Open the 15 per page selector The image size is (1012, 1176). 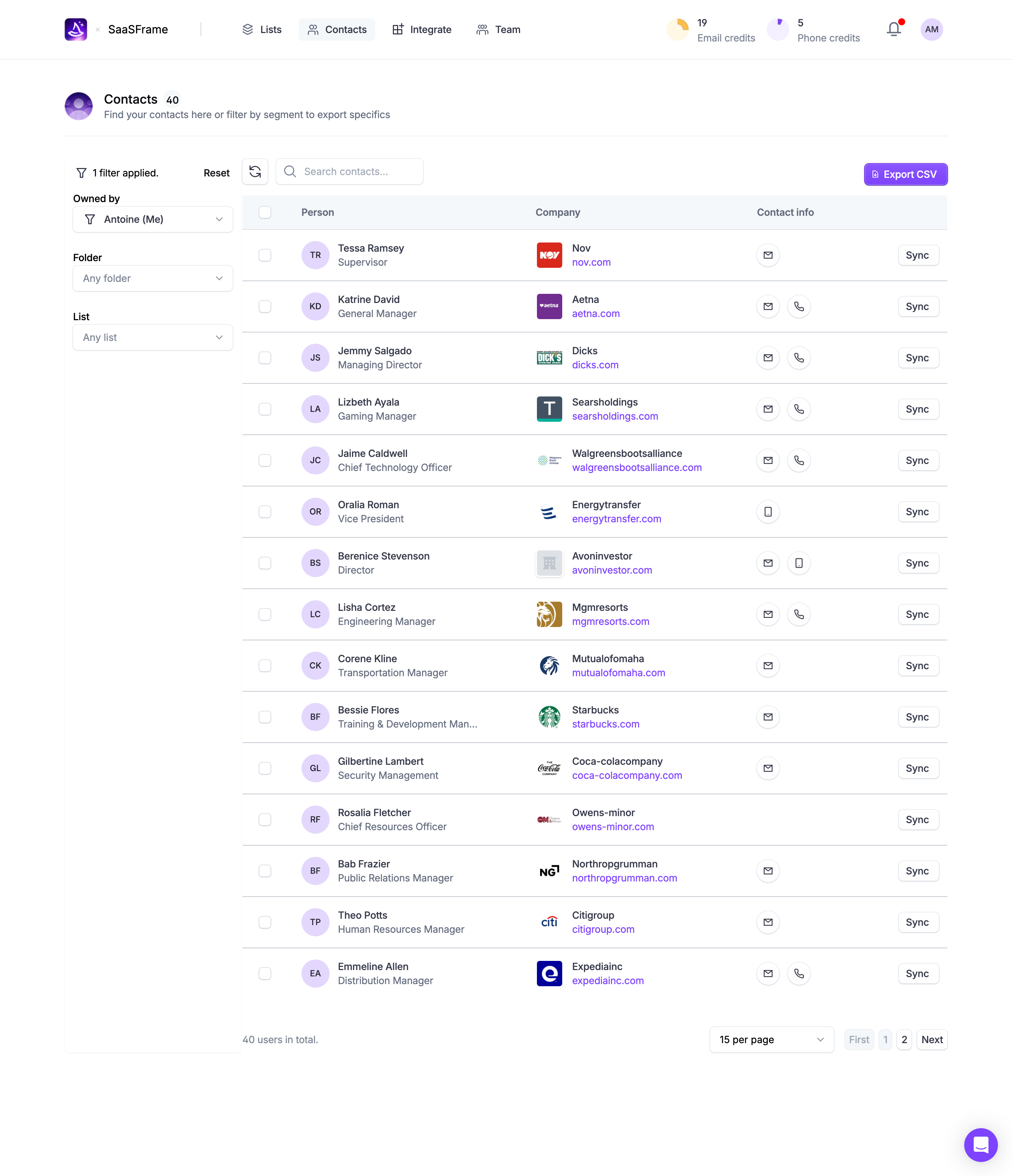click(771, 1040)
